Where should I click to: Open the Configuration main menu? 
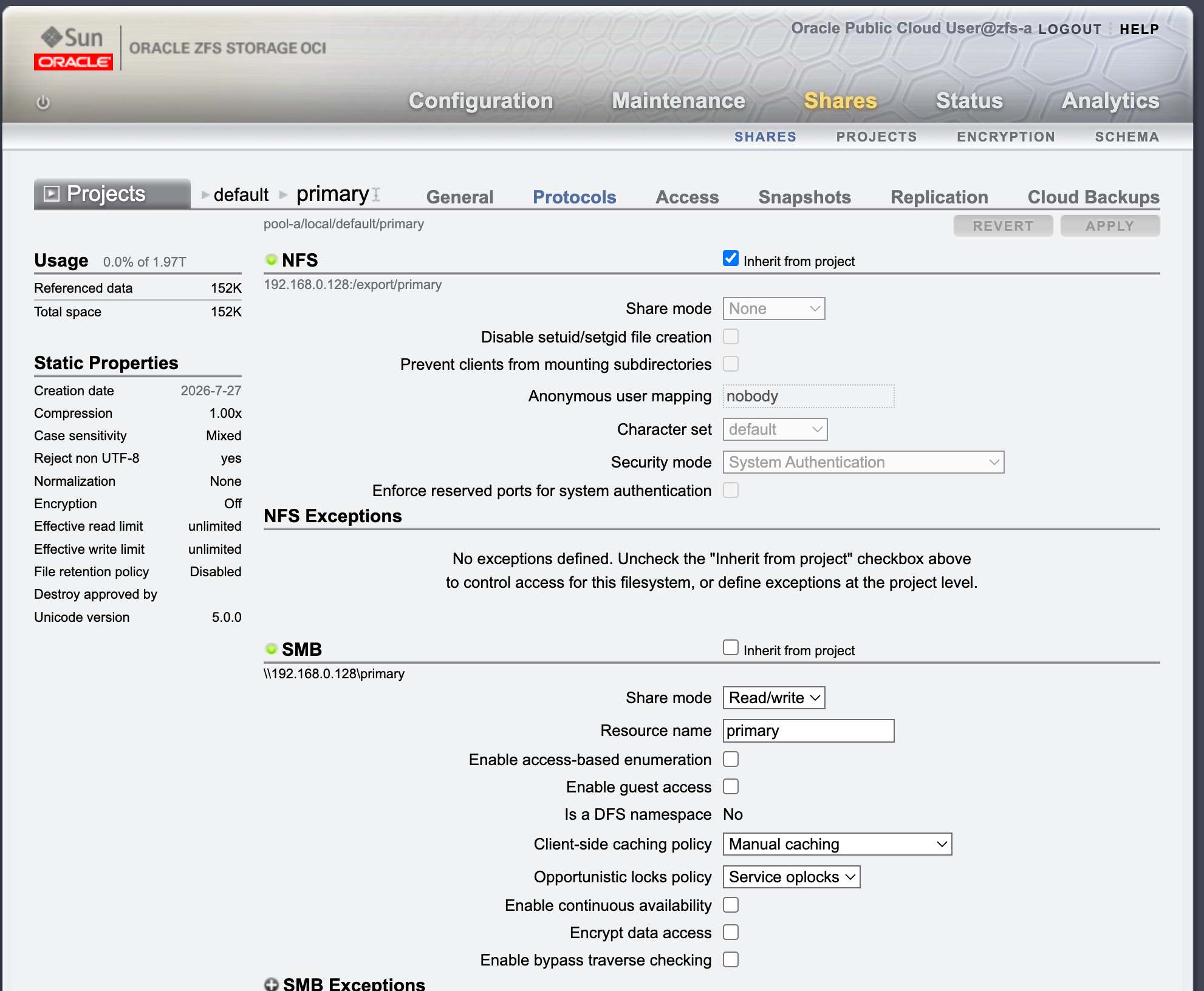pos(481,101)
